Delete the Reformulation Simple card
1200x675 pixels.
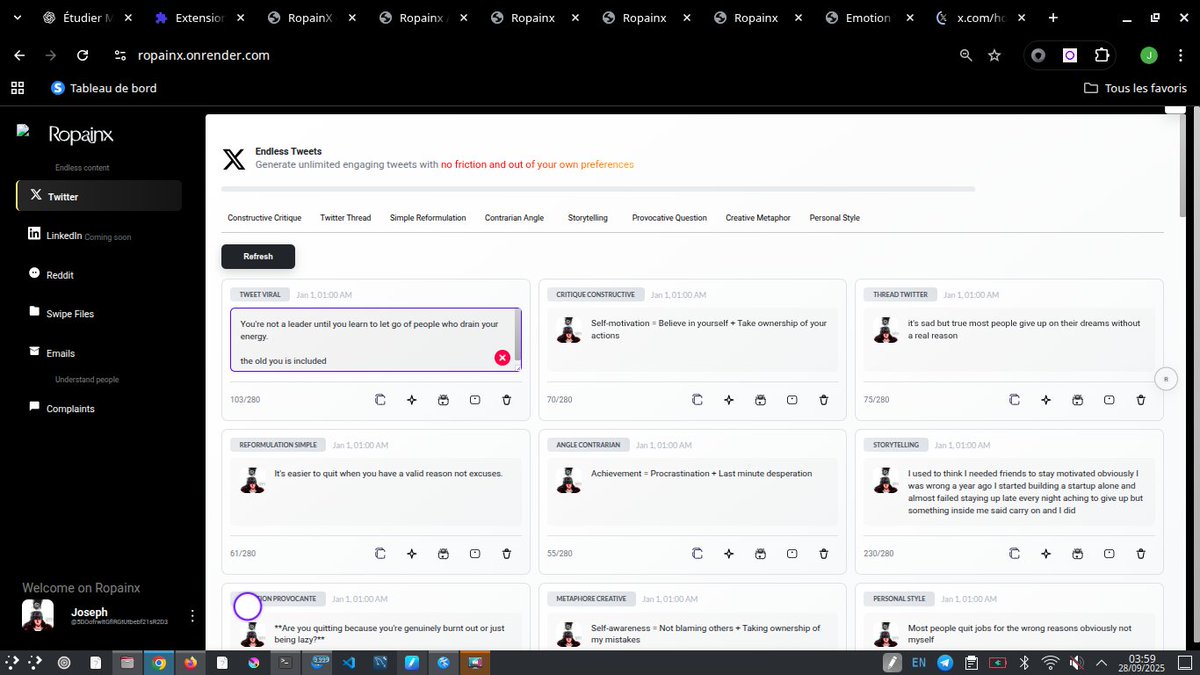pyautogui.click(x=507, y=554)
